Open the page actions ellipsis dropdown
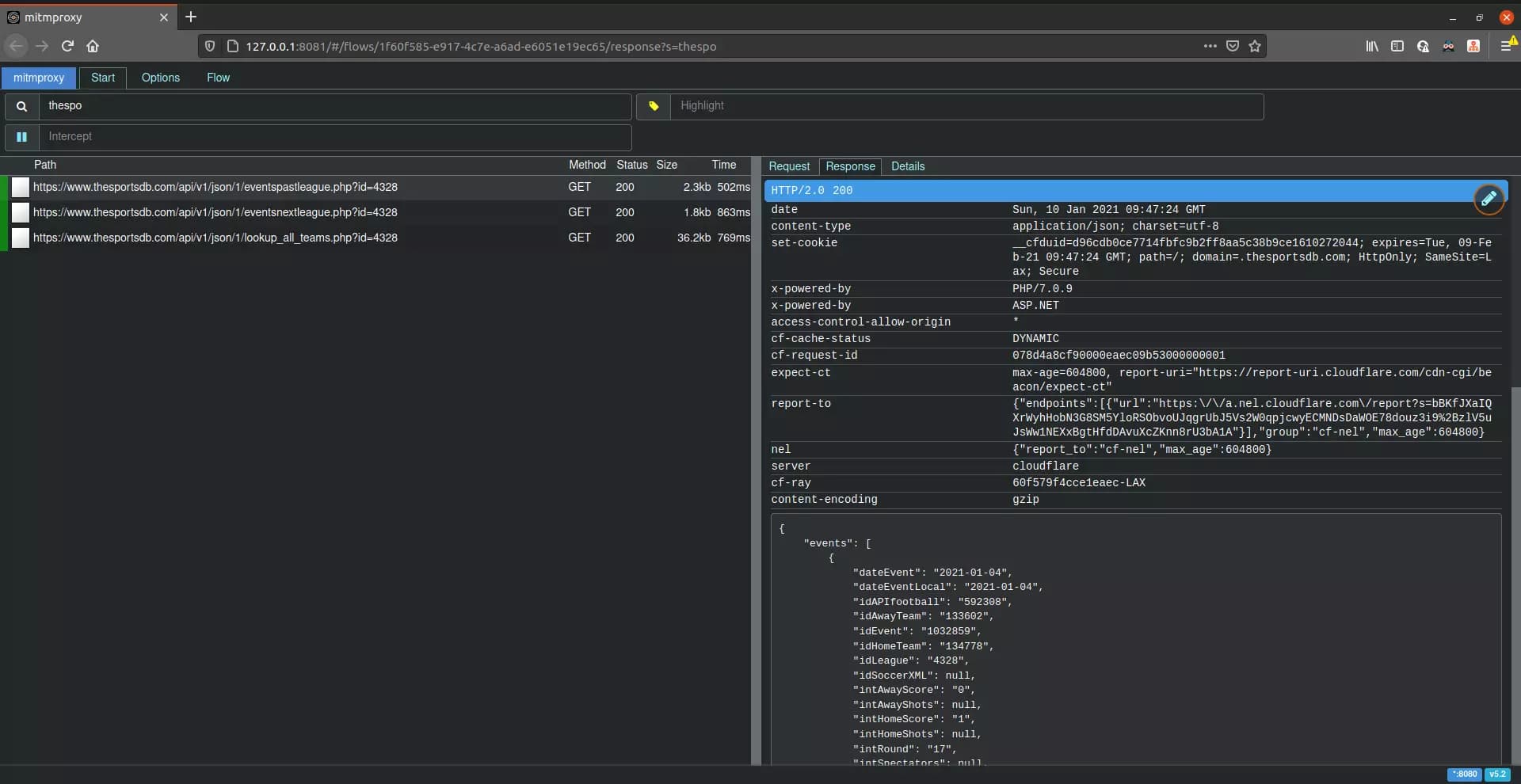This screenshot has height=784, width=1521. coord(1210,46)
